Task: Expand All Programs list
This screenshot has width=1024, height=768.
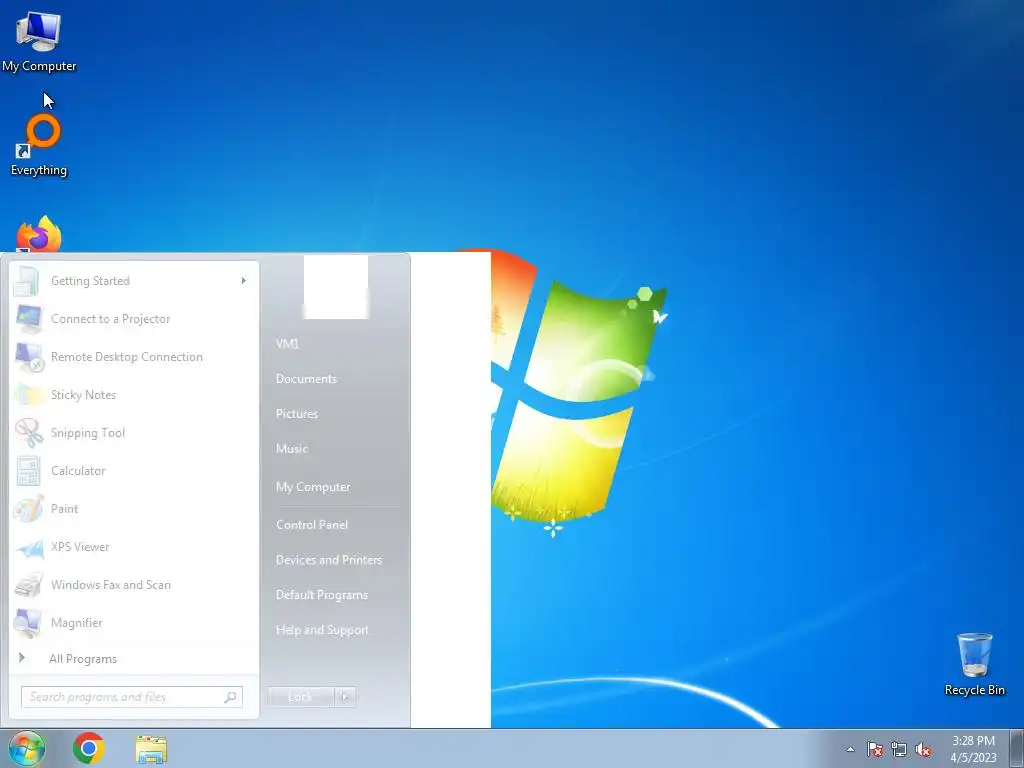Action: (83, 659)
